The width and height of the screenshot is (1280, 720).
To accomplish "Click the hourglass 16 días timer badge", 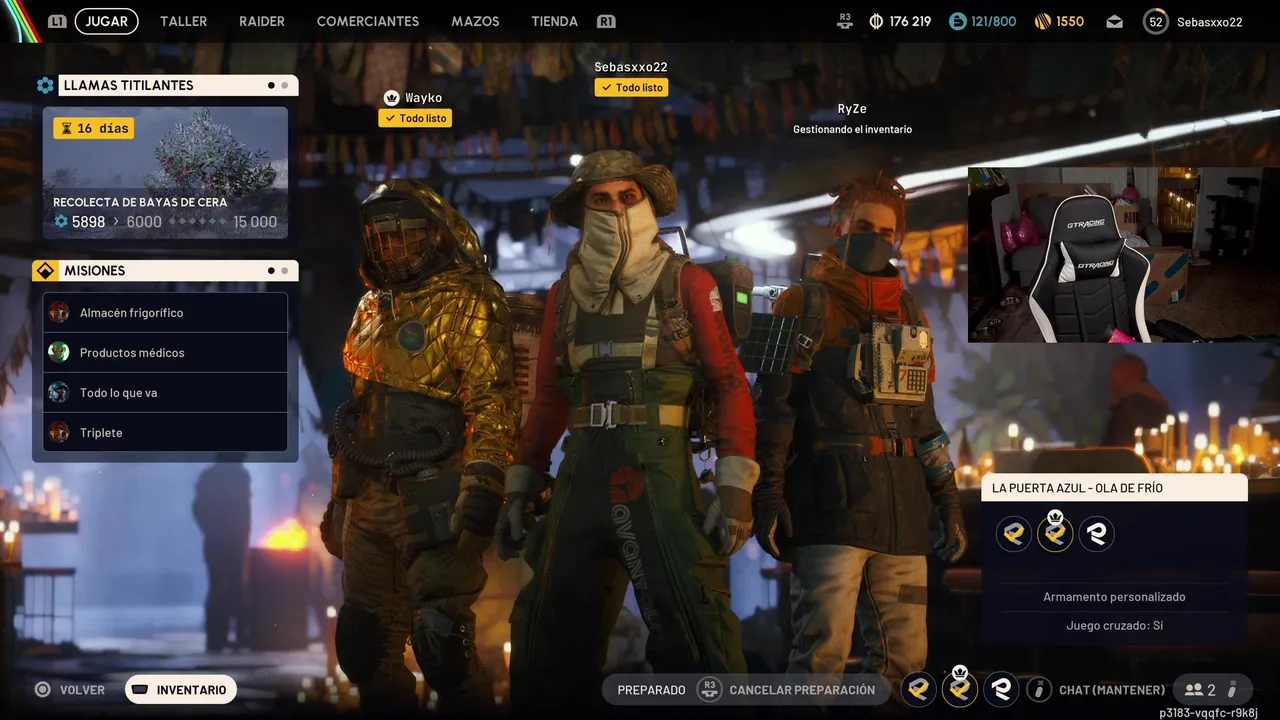I will 93,128.
